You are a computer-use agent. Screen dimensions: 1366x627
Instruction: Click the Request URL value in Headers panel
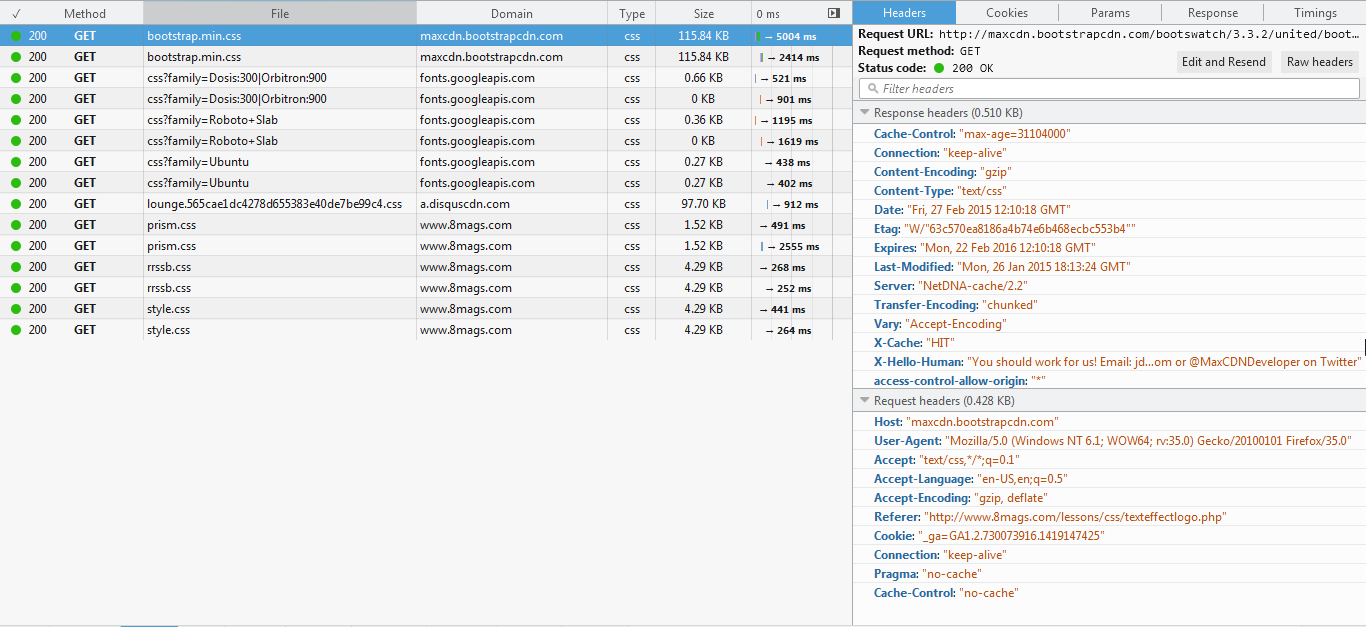[1149, 34]
